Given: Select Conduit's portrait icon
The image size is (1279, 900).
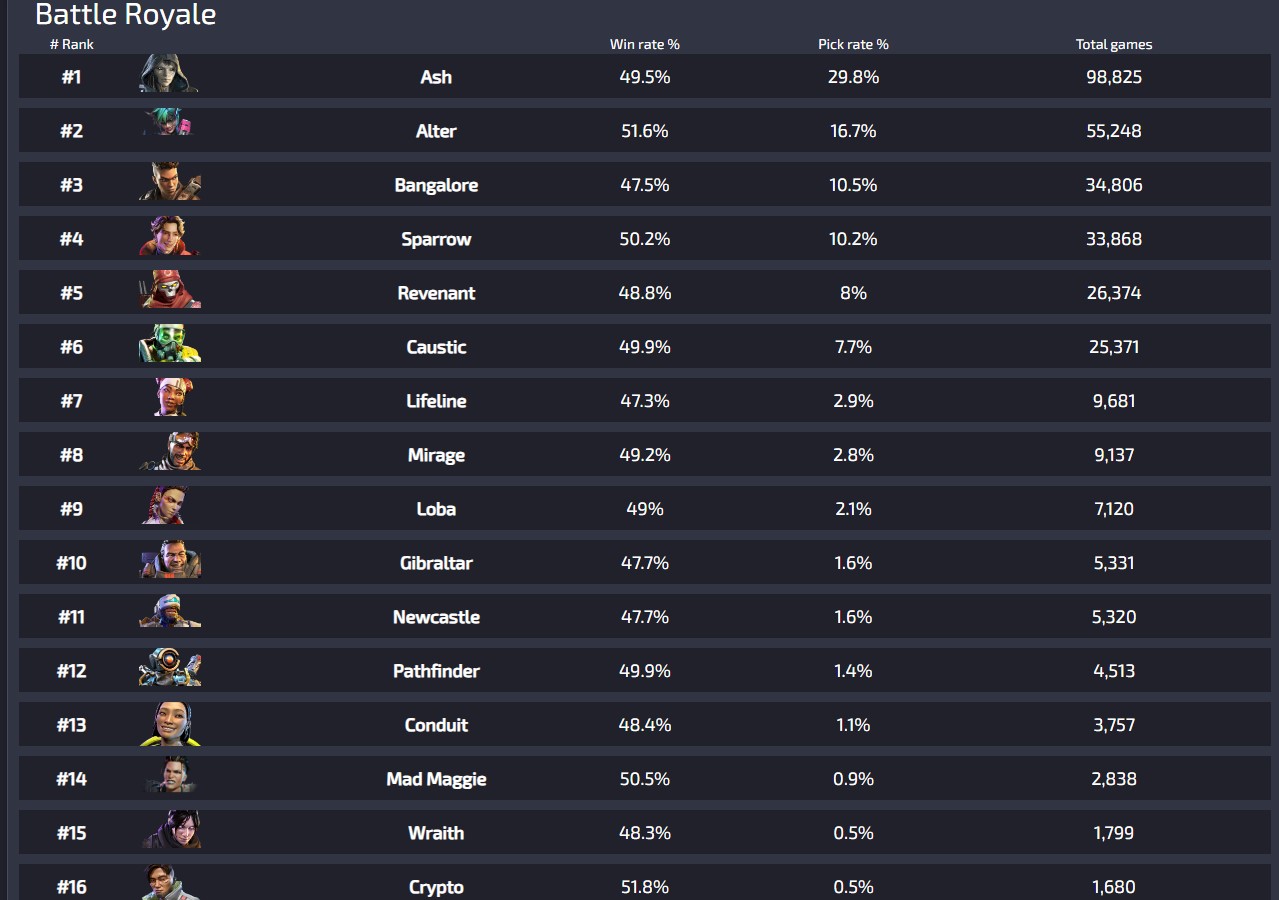Looking at the screenshot, I should (170, 723).
